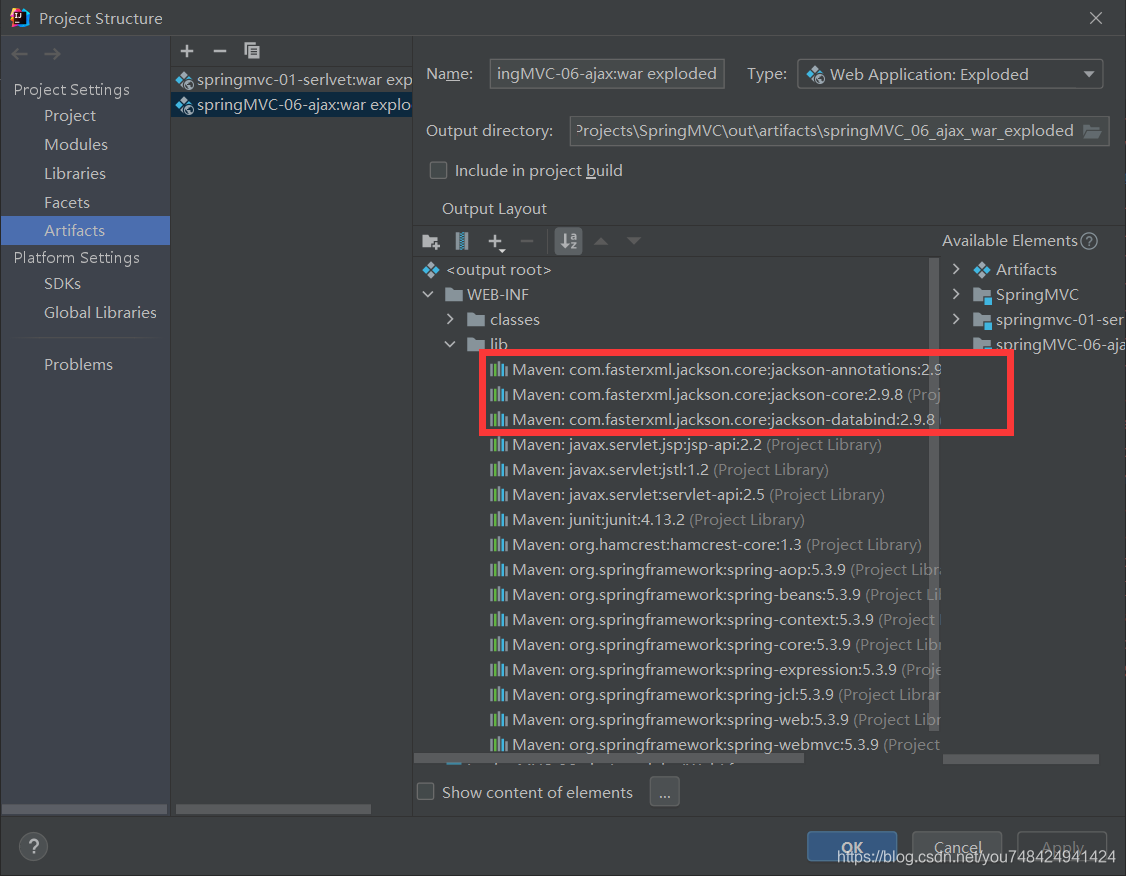Click the Apply button
Viewport: 1126px width, 876px height.
coord(1062,847)
